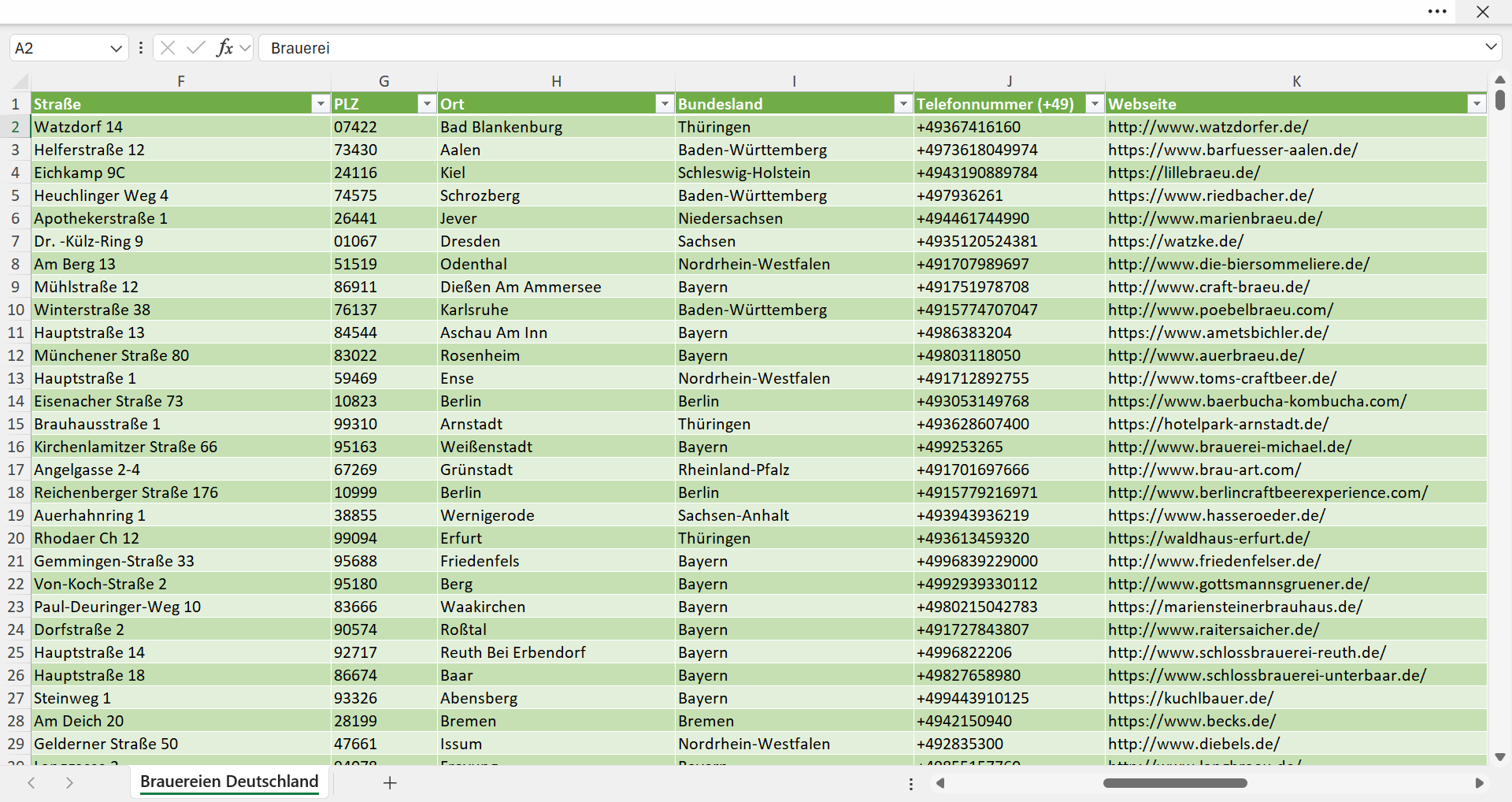1512x802 pixels.
Task: Open the http://www.watzdorfer.de/ link
Action: [x=1207, y=127]
